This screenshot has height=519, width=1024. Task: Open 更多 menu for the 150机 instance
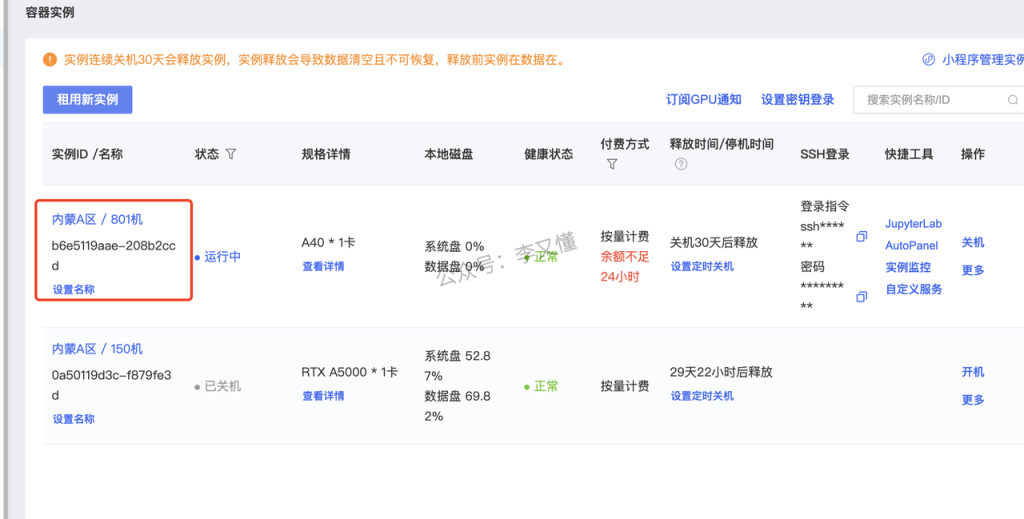(973, 400)
